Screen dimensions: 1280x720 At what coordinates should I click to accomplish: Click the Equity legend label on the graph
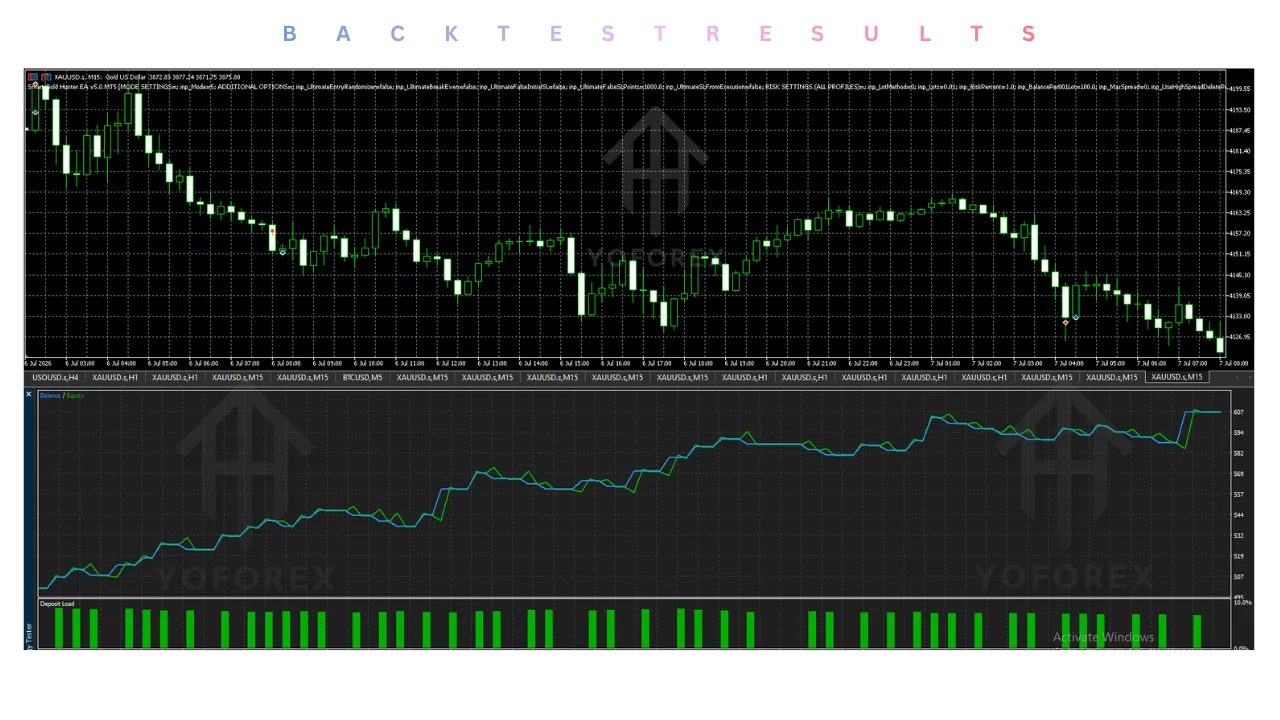73,396
